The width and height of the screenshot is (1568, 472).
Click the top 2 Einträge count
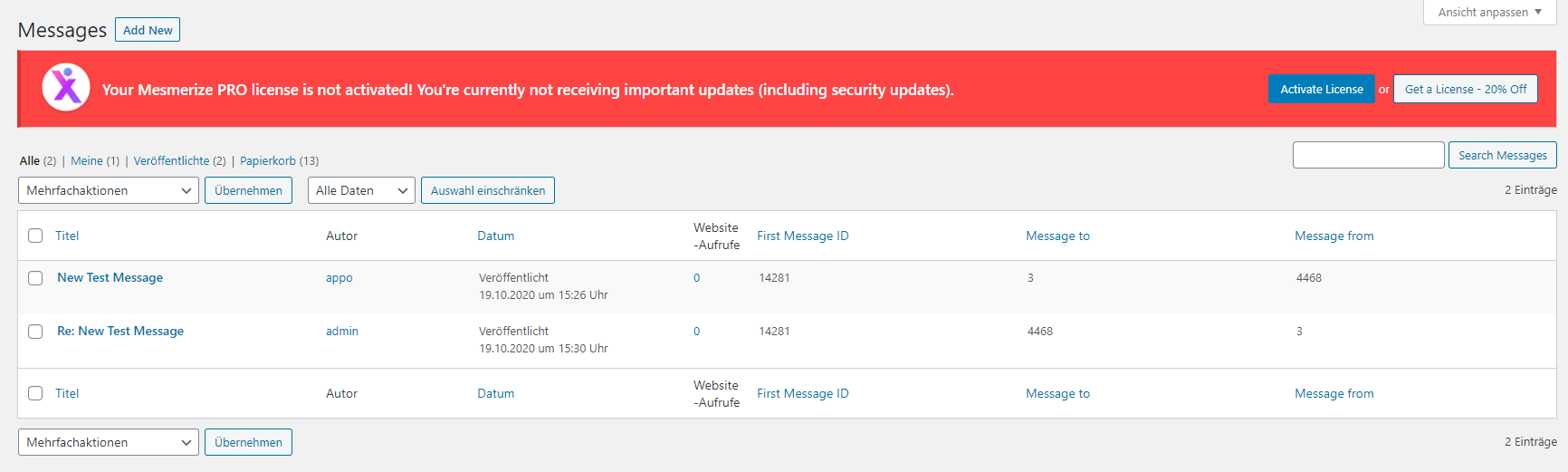click(x=1531, y=189)
